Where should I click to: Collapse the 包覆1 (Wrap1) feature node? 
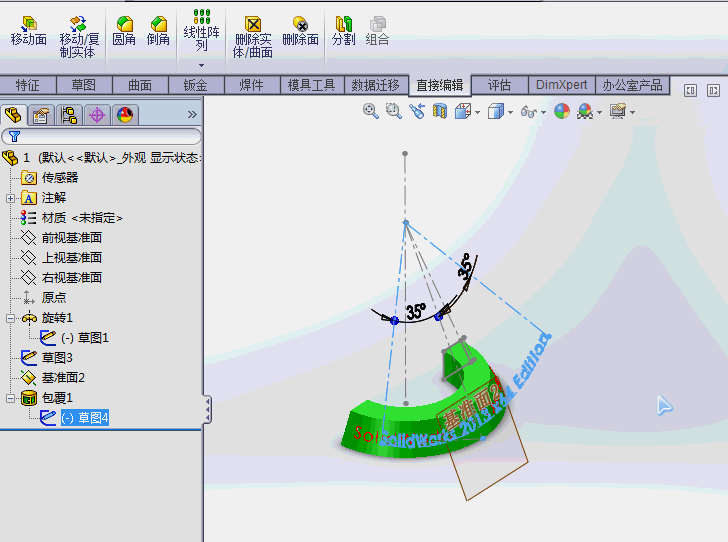coord(10,398)
